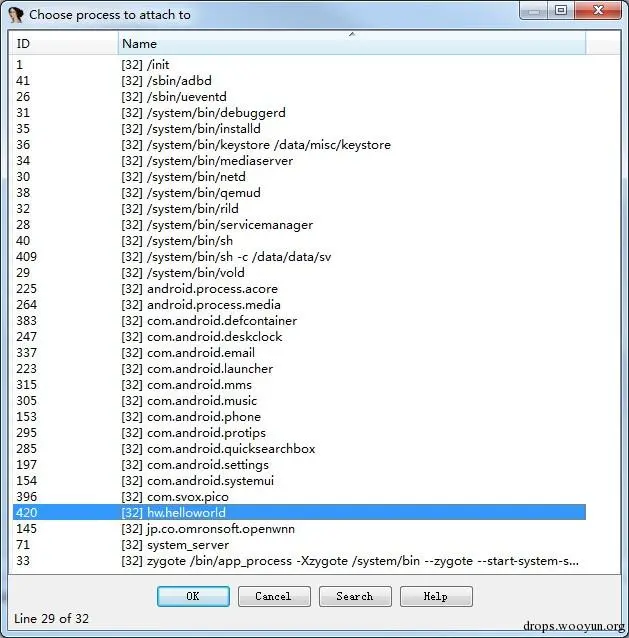Select the zygote /bin/app_process row
Screen dimensions: 629x638
pos(299,561)
